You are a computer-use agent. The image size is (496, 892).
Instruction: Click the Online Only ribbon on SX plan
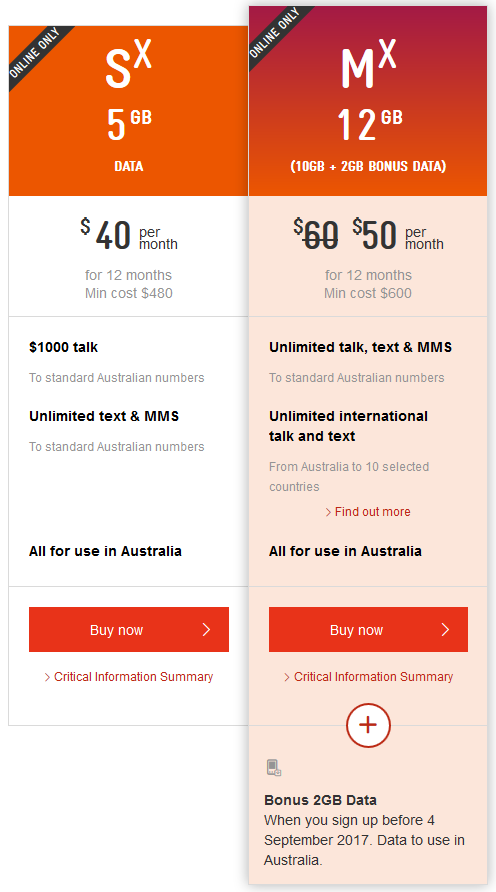(x=38, y=55)
